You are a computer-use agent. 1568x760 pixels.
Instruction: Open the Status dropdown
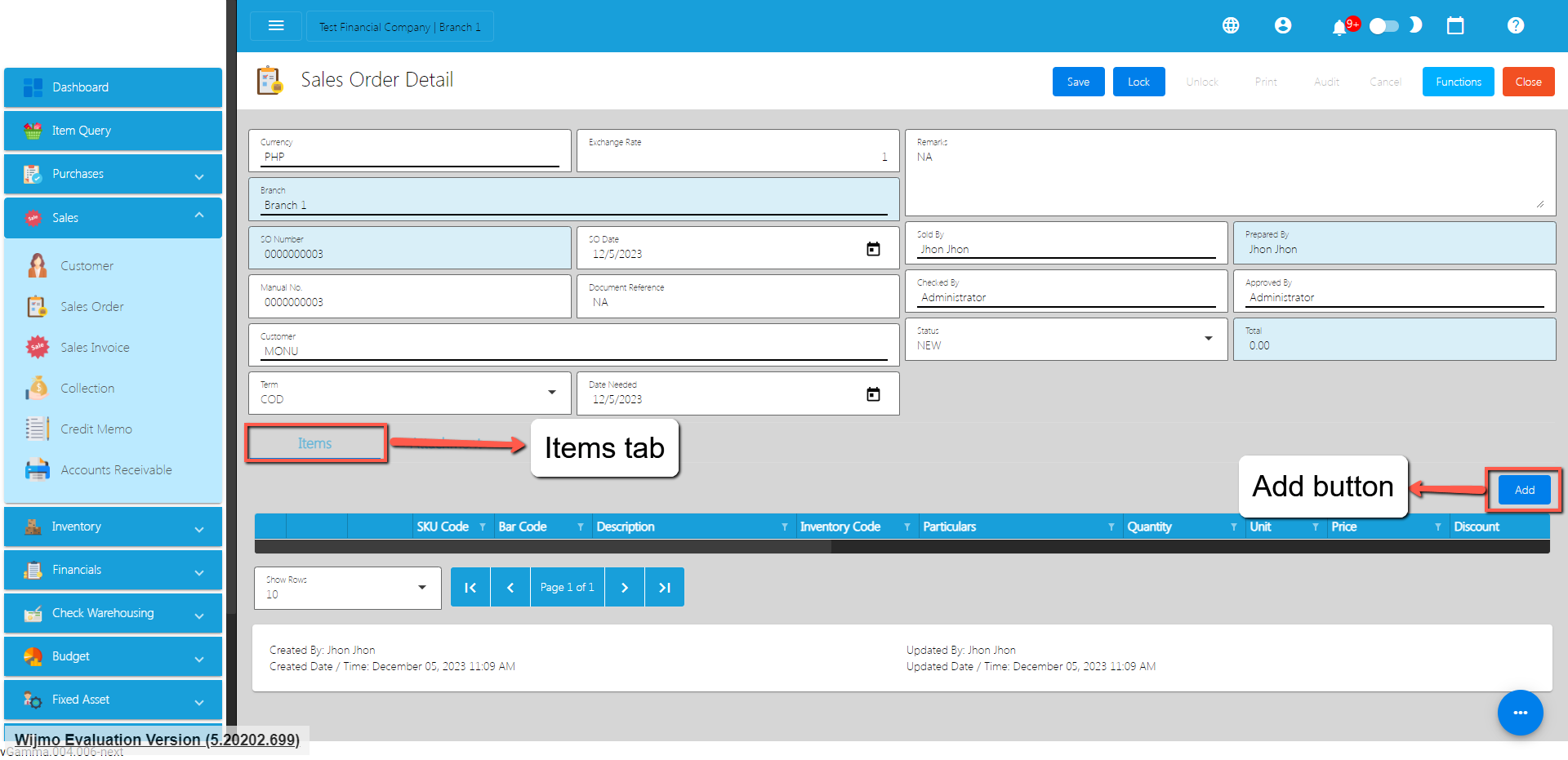(1208, 339)
